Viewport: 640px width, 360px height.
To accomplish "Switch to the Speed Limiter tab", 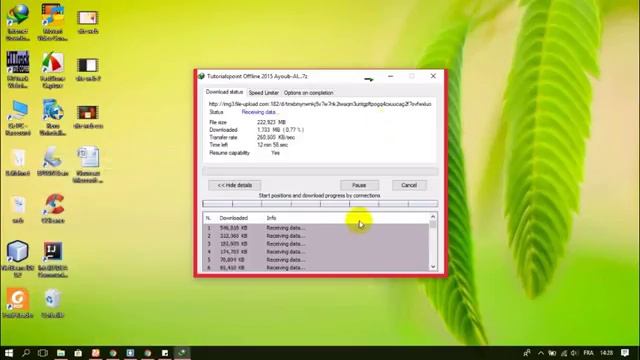I will 264,93.
